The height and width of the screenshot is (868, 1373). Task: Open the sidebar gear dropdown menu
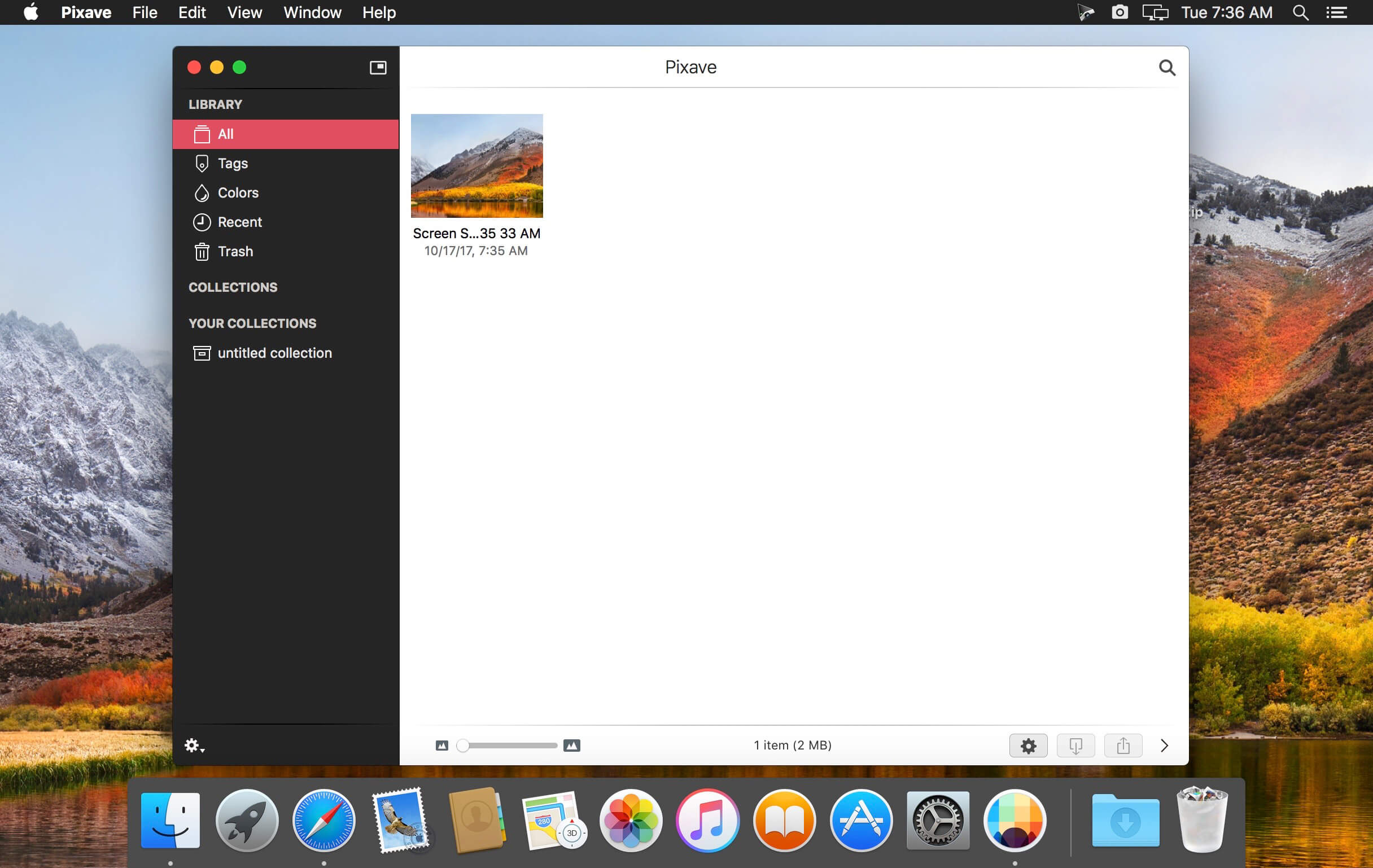pos(194,745)
